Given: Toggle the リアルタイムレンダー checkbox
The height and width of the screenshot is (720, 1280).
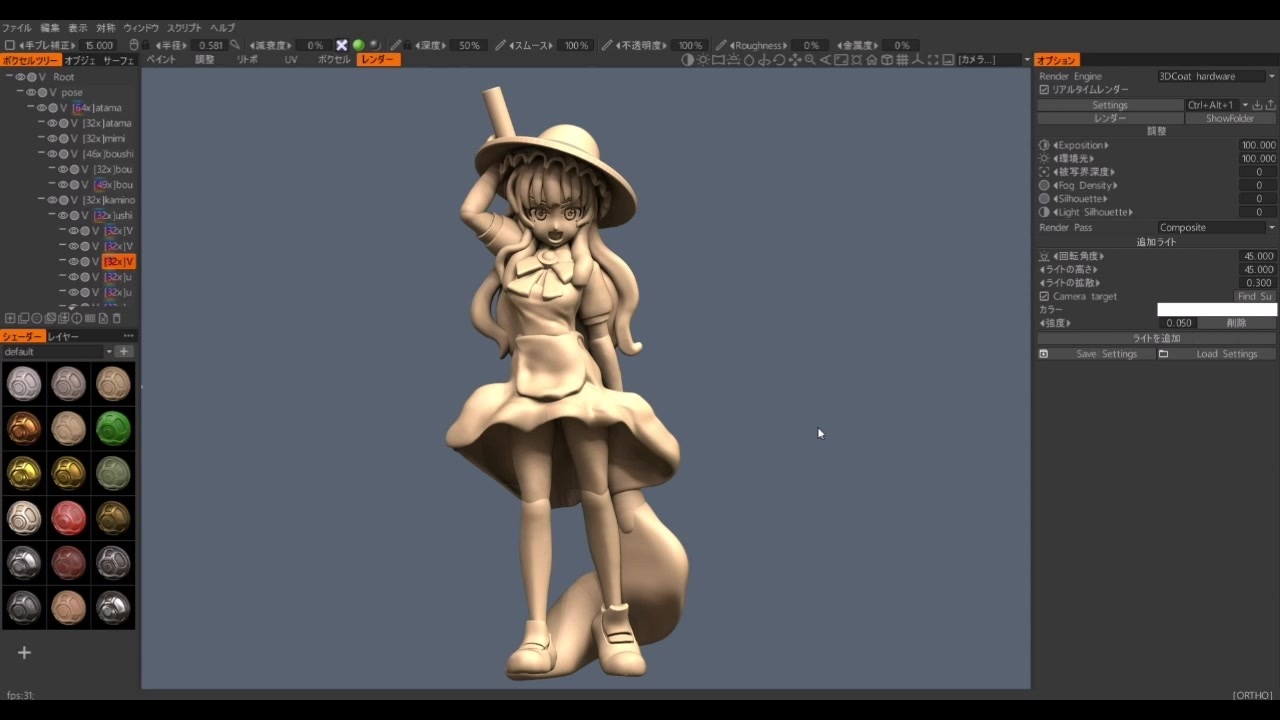Looking at the screenshot, I should tap(1044, 90).
